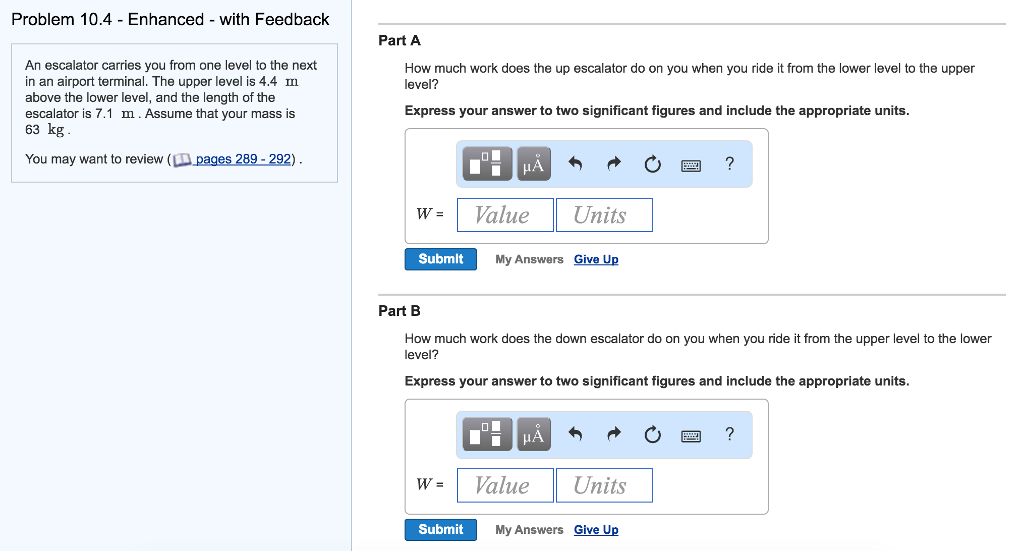Open the templates icon in Part B toolbar

487,434
